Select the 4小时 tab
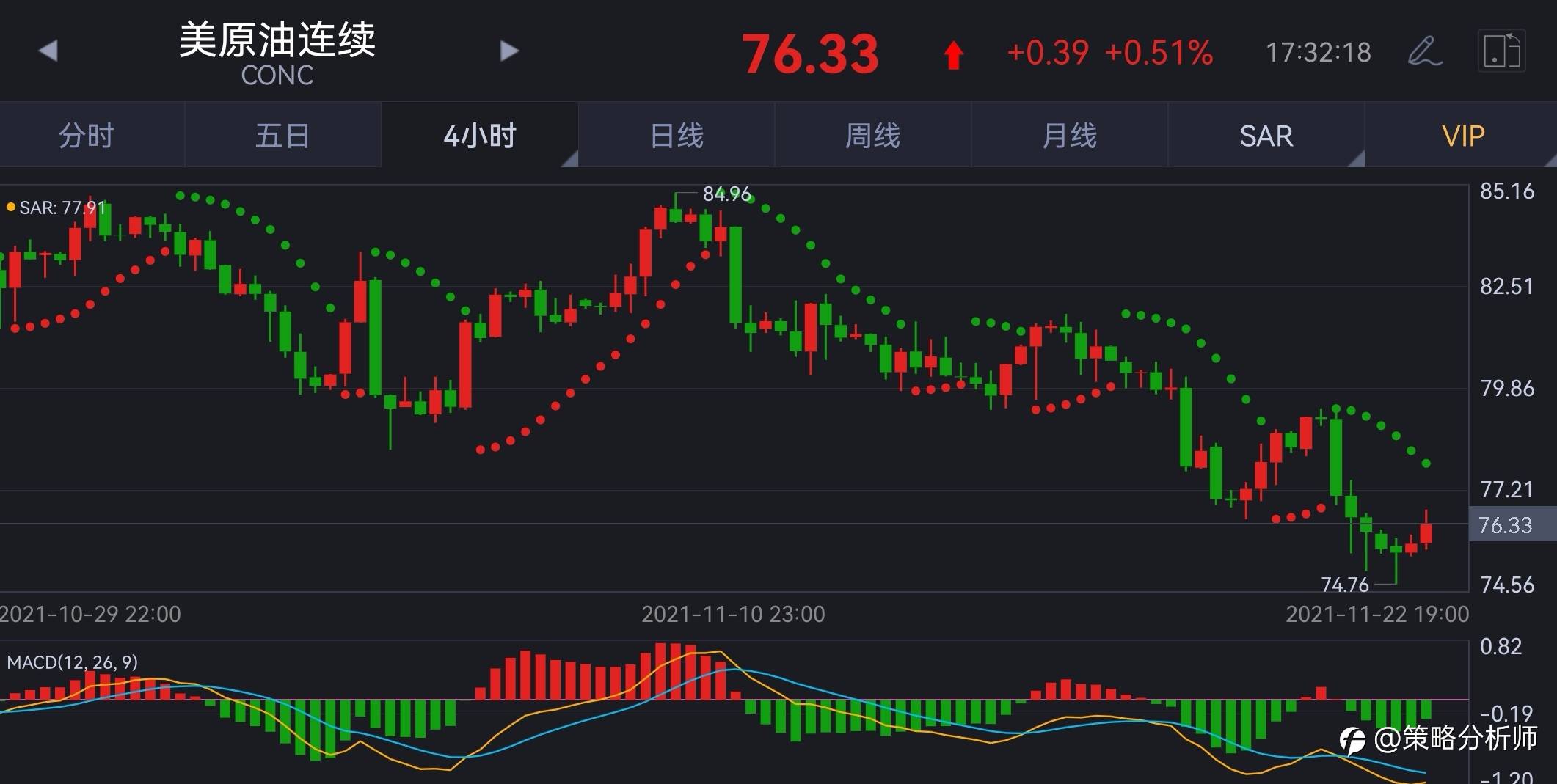This screenshot has height=784, width=1557. 480,136
